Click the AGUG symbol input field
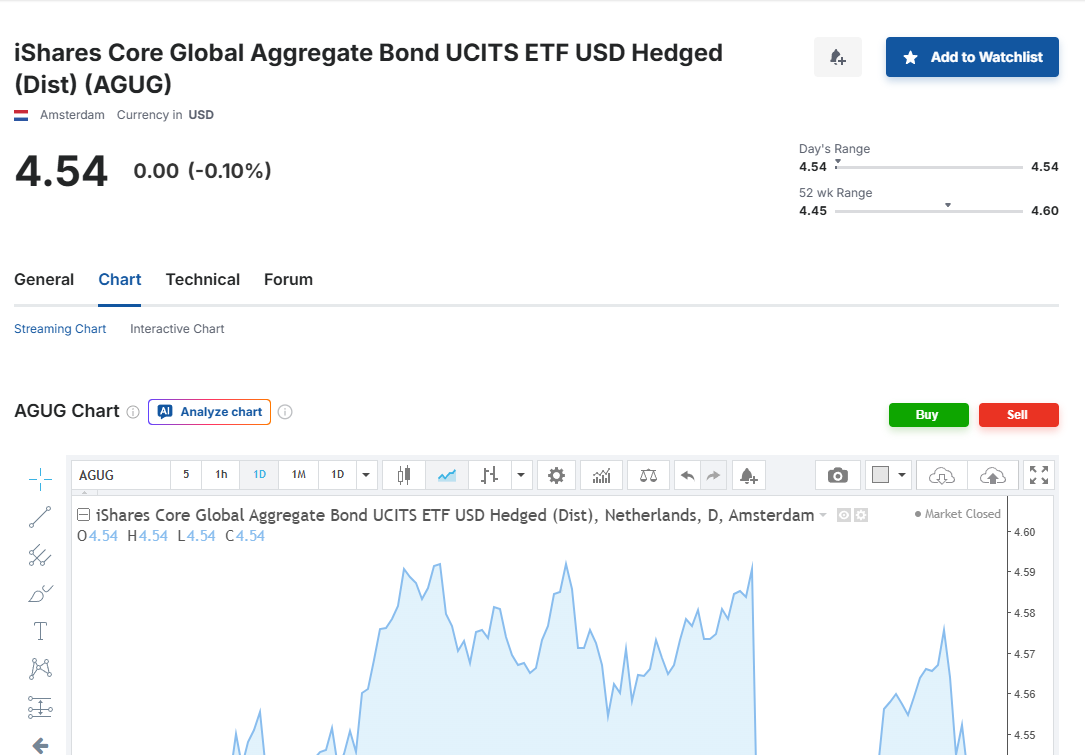Viewport: 1085px width, 755px height. click(x=120, y=475)
